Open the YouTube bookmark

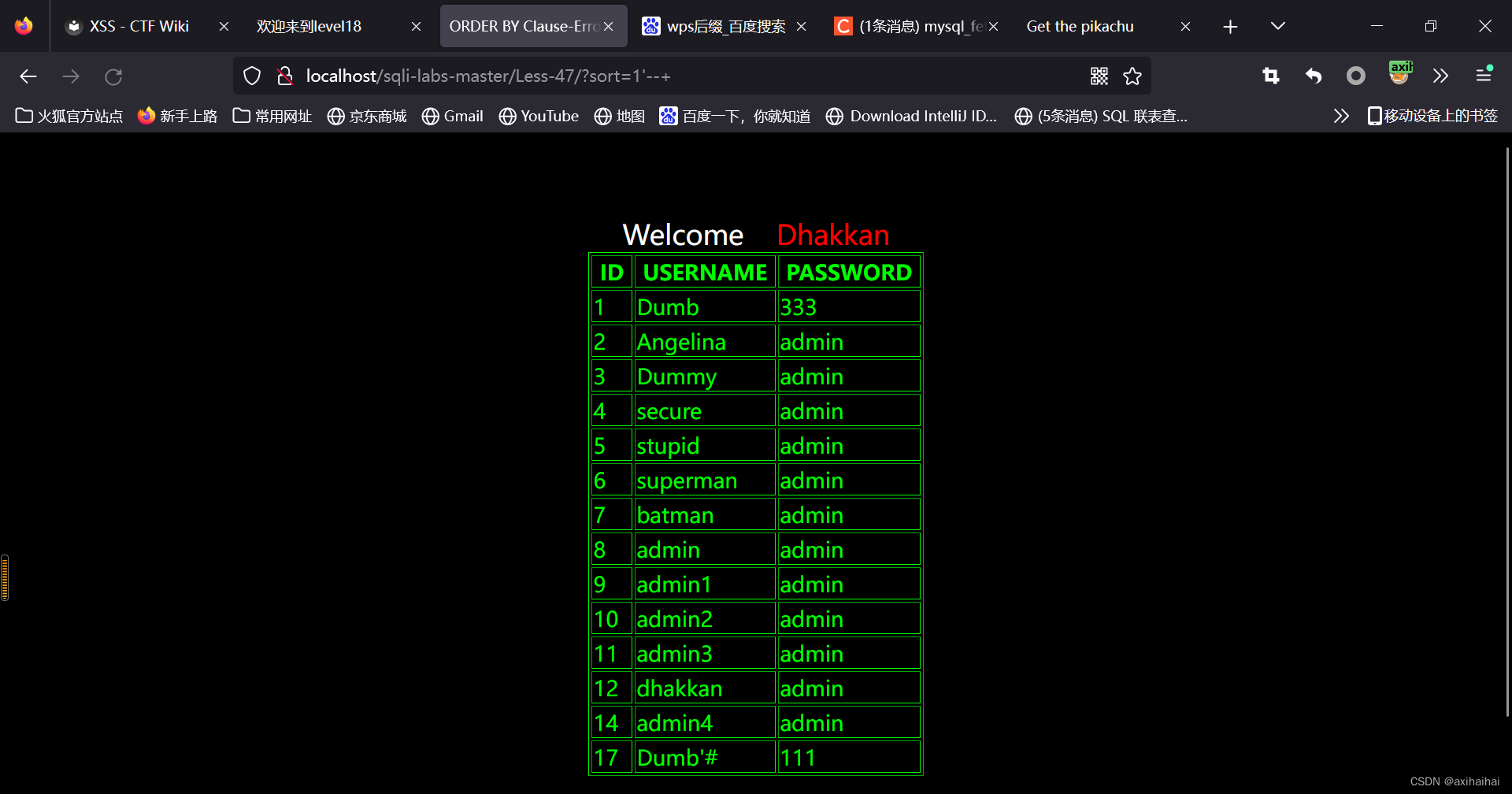tap(538, 116)
